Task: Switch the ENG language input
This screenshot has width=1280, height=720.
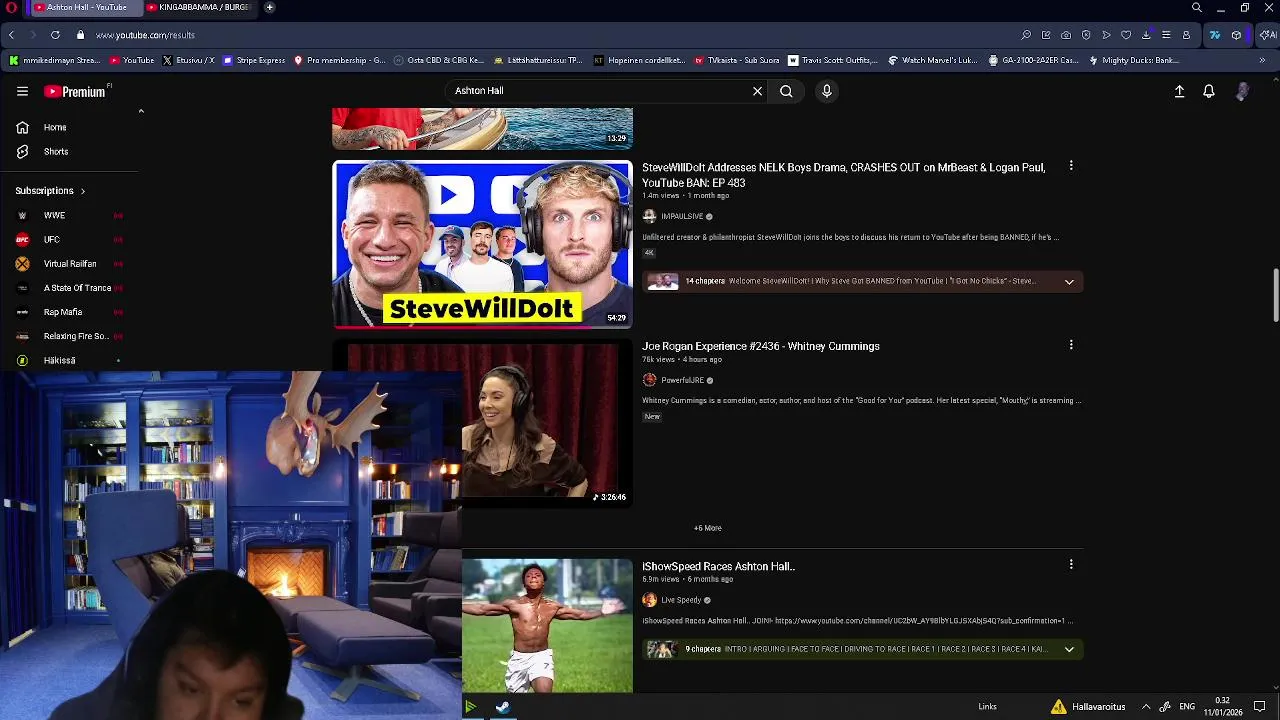Action: 1187,707
